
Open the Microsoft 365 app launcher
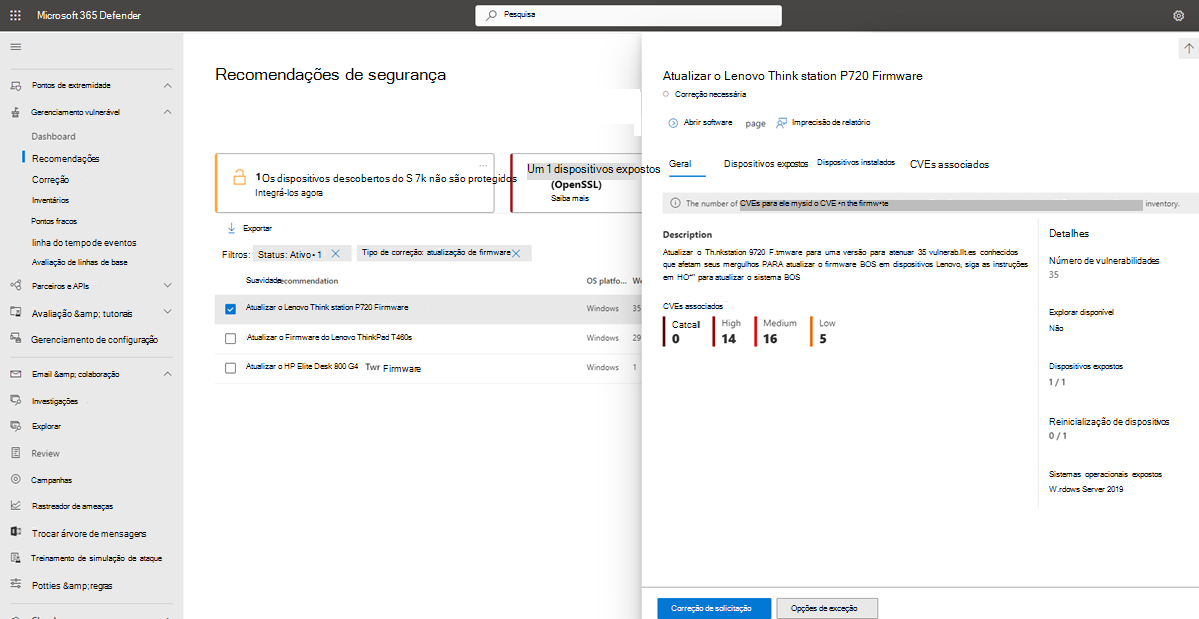point(13,14)
